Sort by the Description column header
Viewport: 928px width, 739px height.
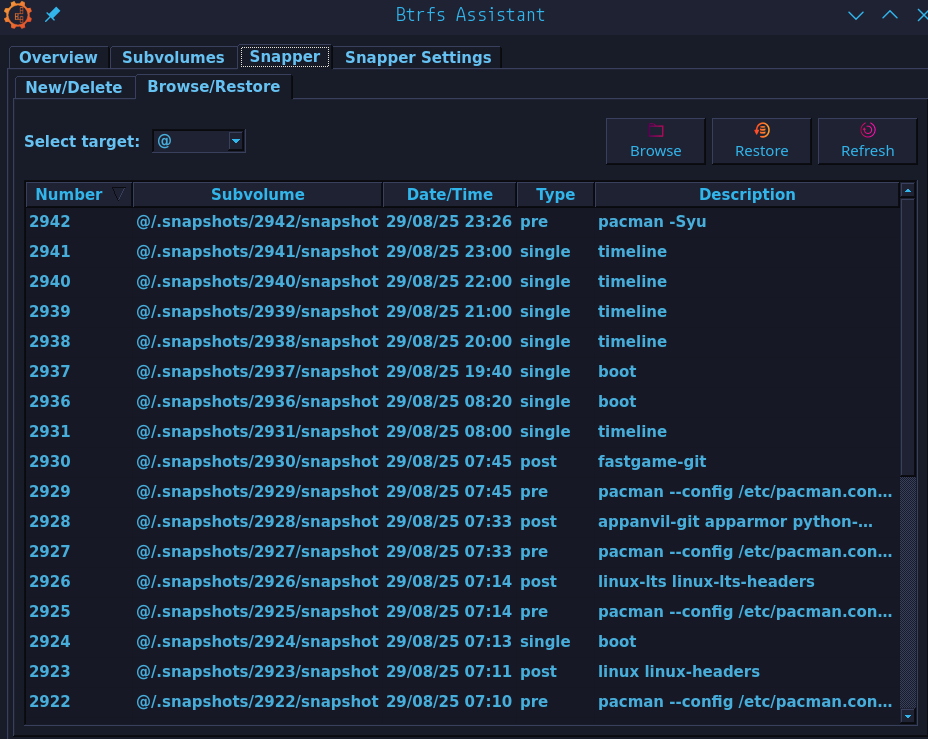[747, 195]
